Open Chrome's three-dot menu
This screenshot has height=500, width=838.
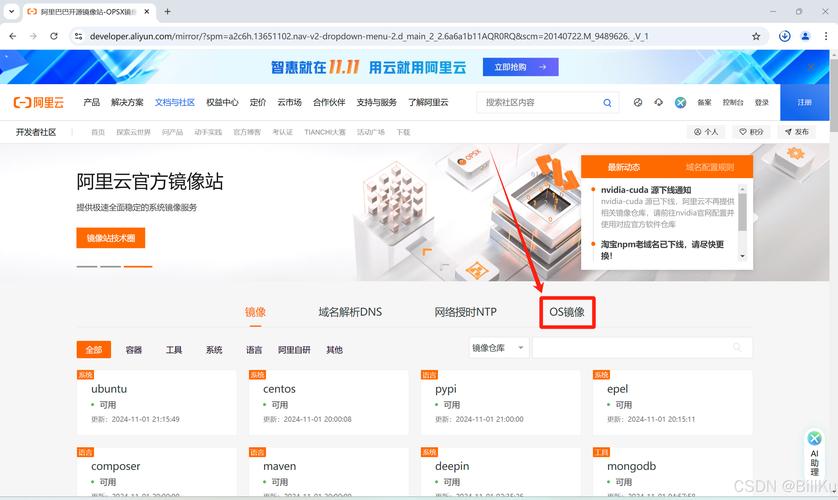pos(826,36)
